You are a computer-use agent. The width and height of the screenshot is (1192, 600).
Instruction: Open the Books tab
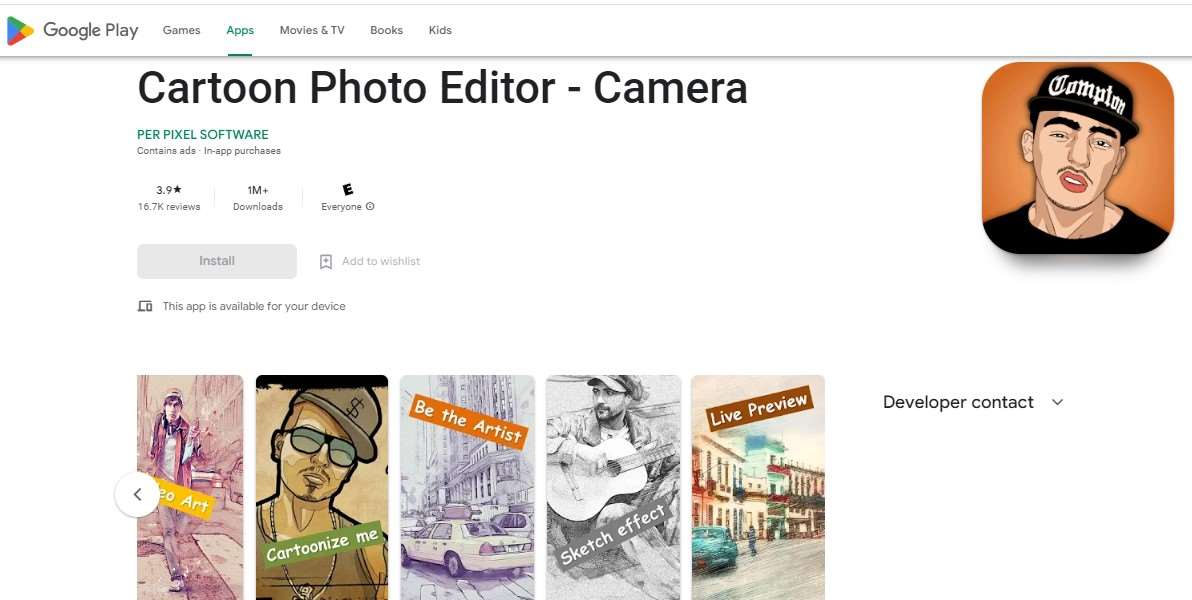coord(386,30)
